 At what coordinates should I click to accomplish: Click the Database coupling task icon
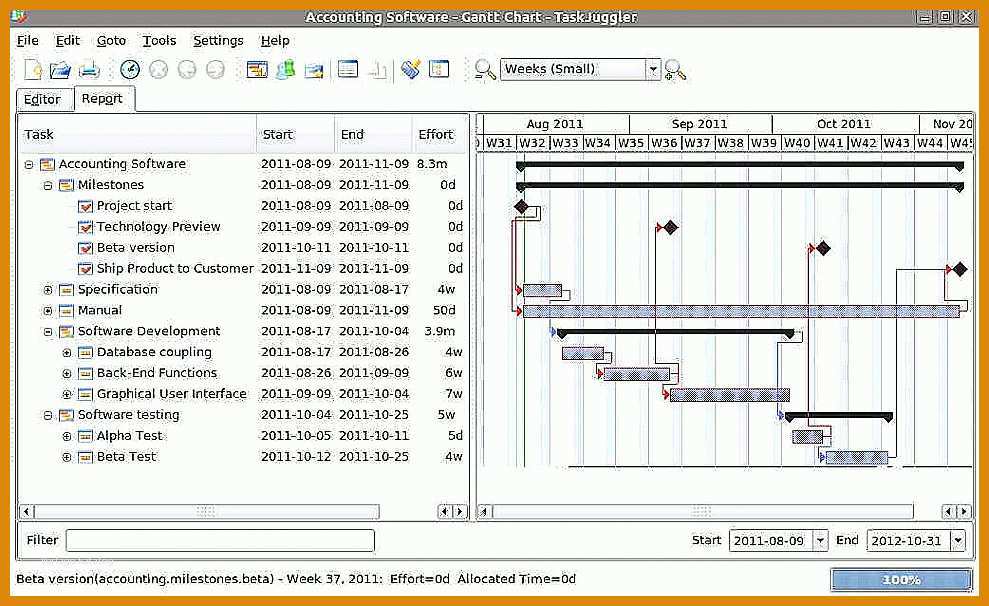point(85,353)
